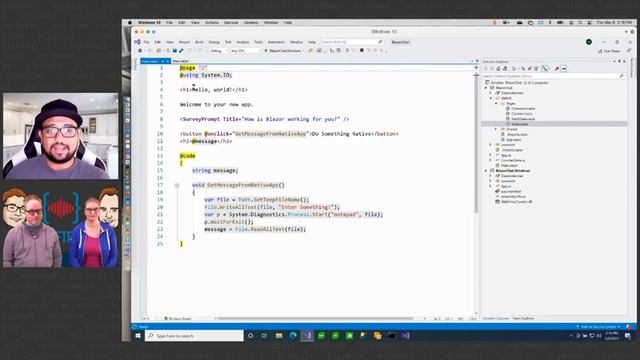Screen dimensions: 640x360
Task: Collapse the BlazorChat.Windows project node
Action: (486, 171)
